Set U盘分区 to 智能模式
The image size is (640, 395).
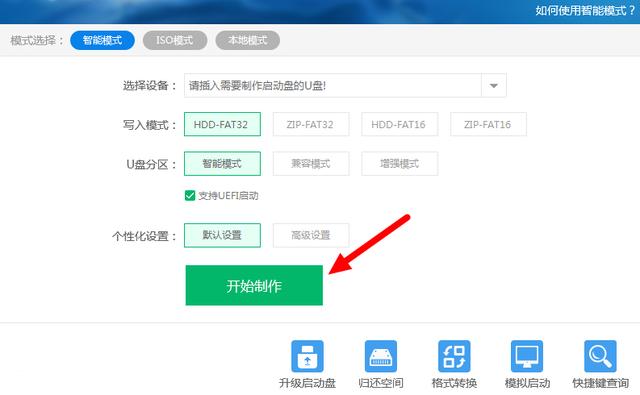[222, 164]
